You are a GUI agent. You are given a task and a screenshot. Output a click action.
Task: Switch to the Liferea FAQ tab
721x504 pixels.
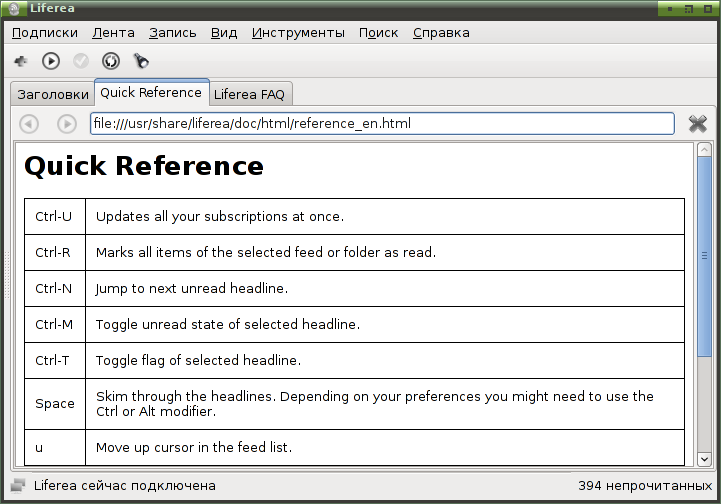[x=249, y=94]
